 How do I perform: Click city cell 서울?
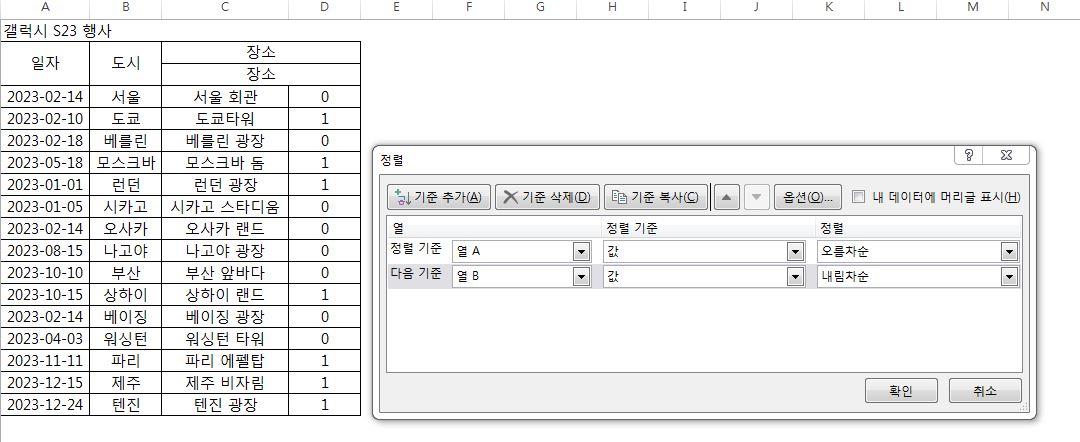pos(125,96)
